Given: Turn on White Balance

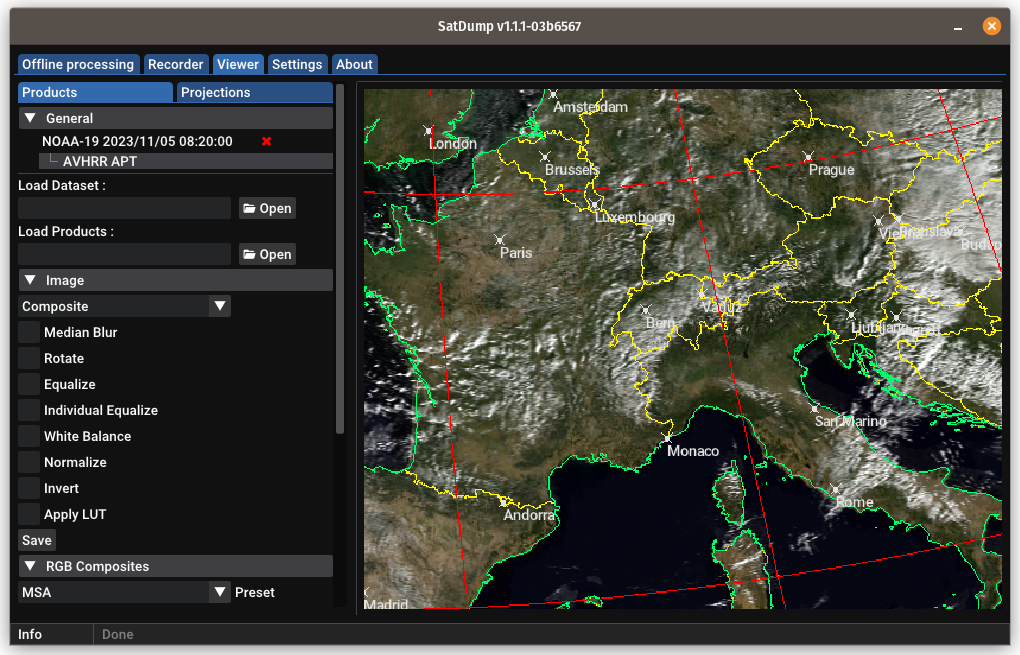Looking at the screenshot, I should (x=29, y=436).
